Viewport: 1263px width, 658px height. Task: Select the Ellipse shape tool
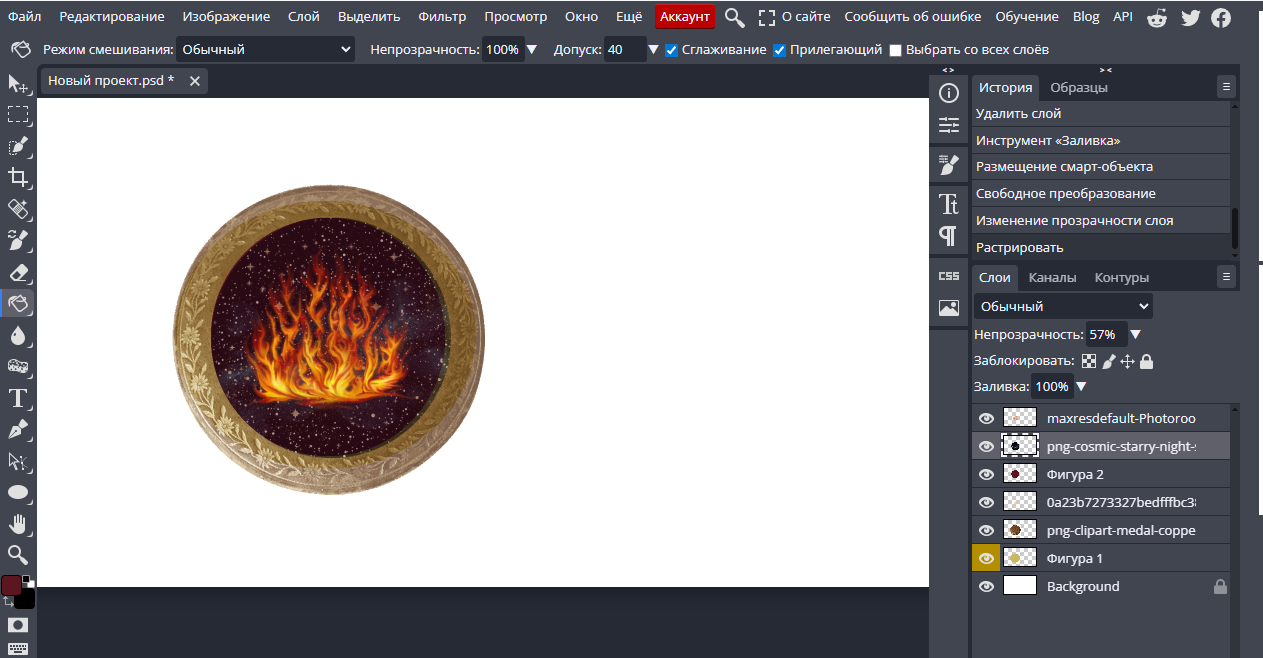(18, 492)
